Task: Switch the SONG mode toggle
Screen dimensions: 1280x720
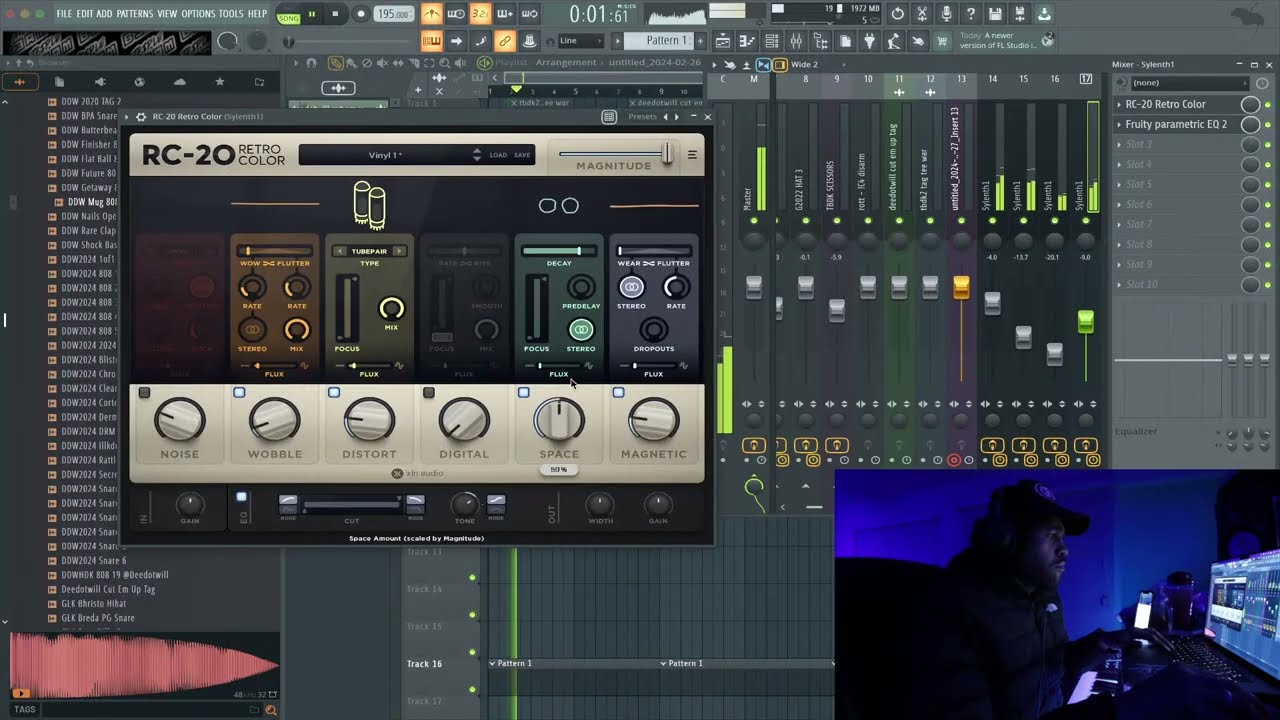Action: tap(288, 17)
